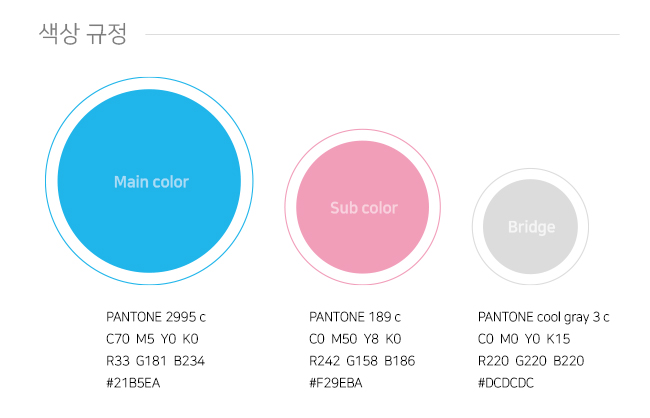Click the PANTONE cool gray 3 c text

tap(543, 318)
